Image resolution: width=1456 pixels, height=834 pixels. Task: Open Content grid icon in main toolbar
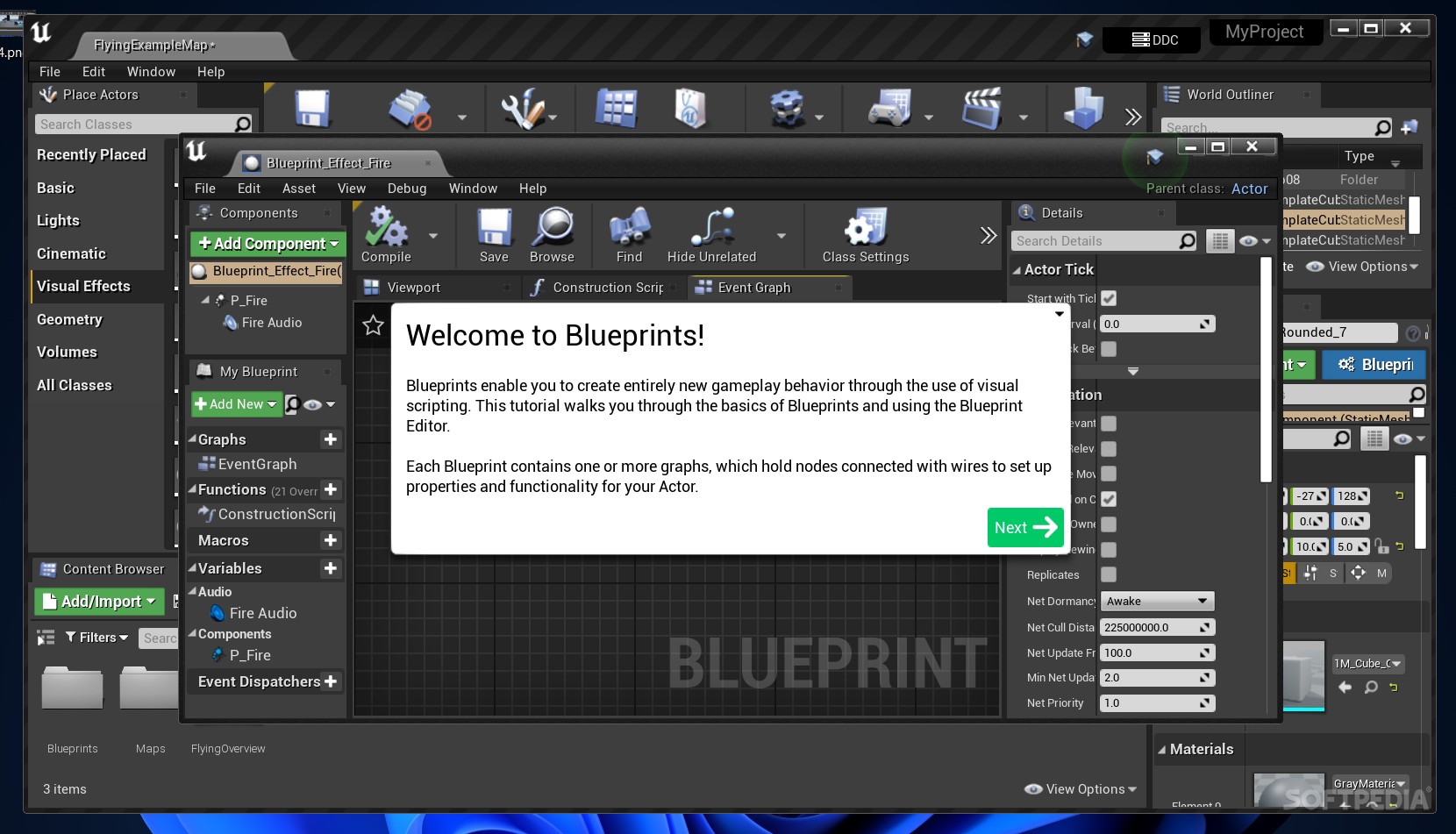617,110
